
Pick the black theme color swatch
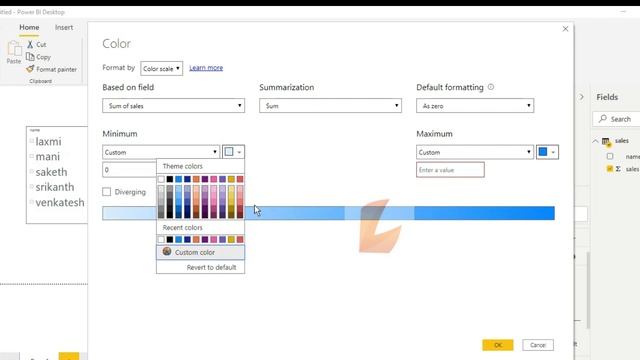pyautogui.click(x=170, y=179)
